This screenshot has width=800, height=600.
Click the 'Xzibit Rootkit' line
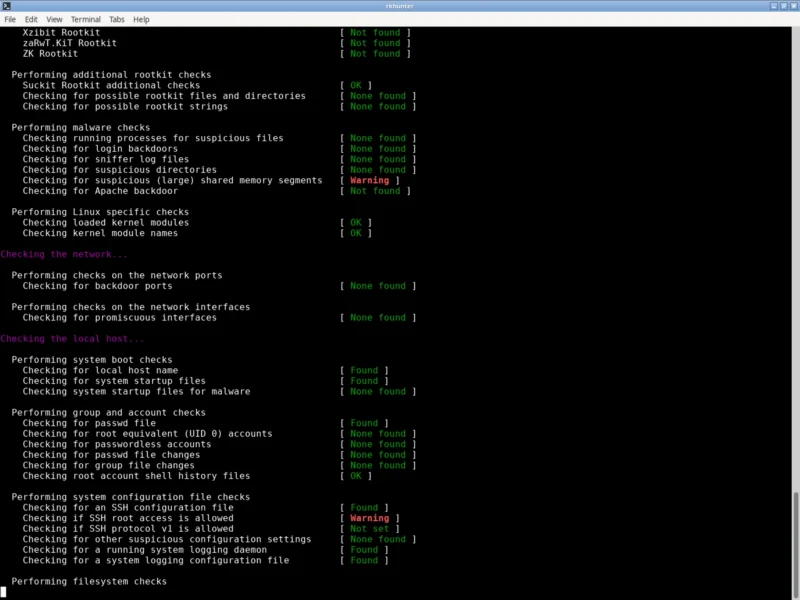[x=61, y=33]
